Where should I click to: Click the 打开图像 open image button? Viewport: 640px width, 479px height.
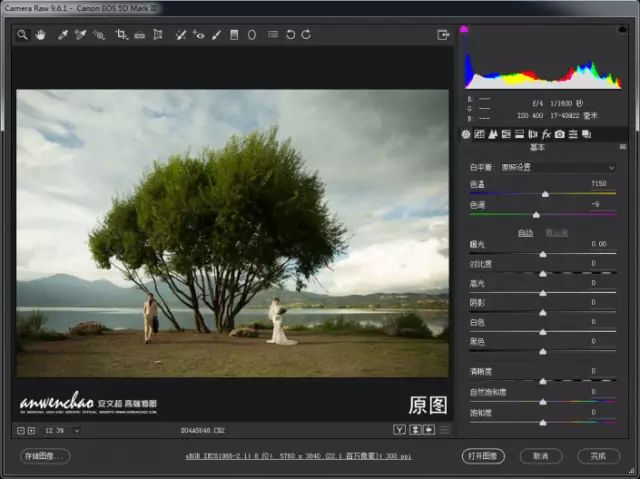[x=483, y=456]
